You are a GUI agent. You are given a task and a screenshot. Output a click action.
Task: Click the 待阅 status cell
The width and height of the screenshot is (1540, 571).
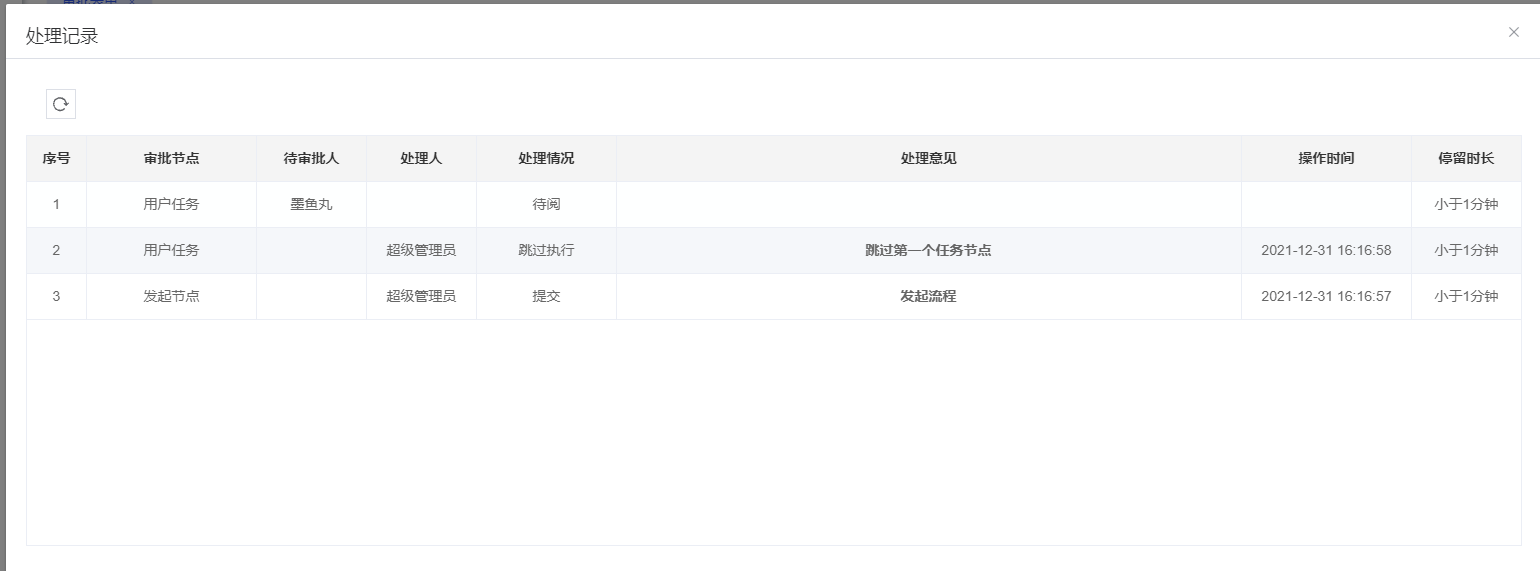click(x=546, y=204)
